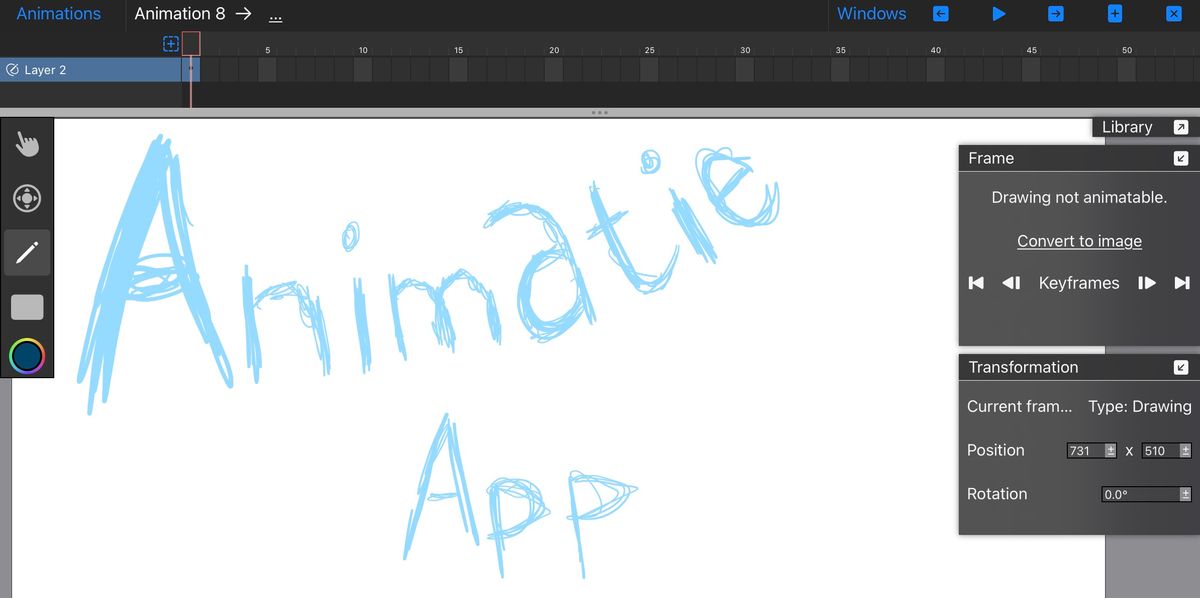The width and height of the screenshot is (1200, 598).
Task: Select the Eraser tool
Action: click(x=27, y=307)
